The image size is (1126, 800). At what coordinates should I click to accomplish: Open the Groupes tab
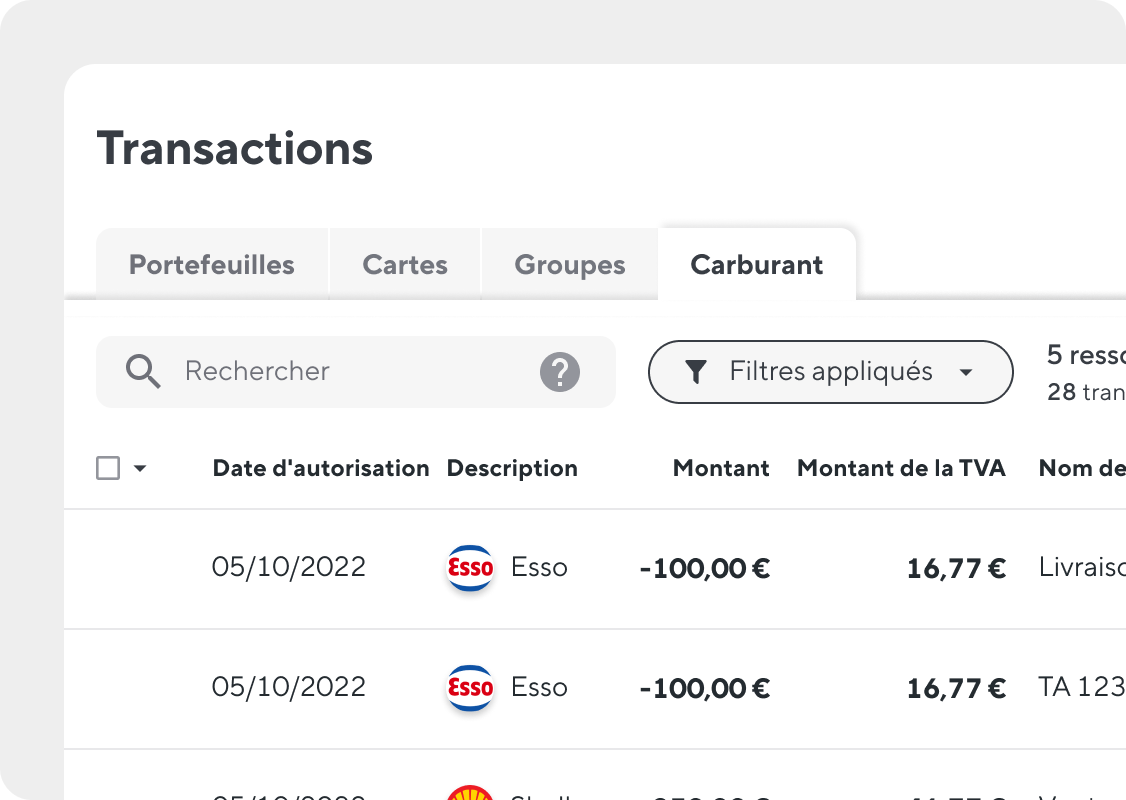click(x=569, y=264)
